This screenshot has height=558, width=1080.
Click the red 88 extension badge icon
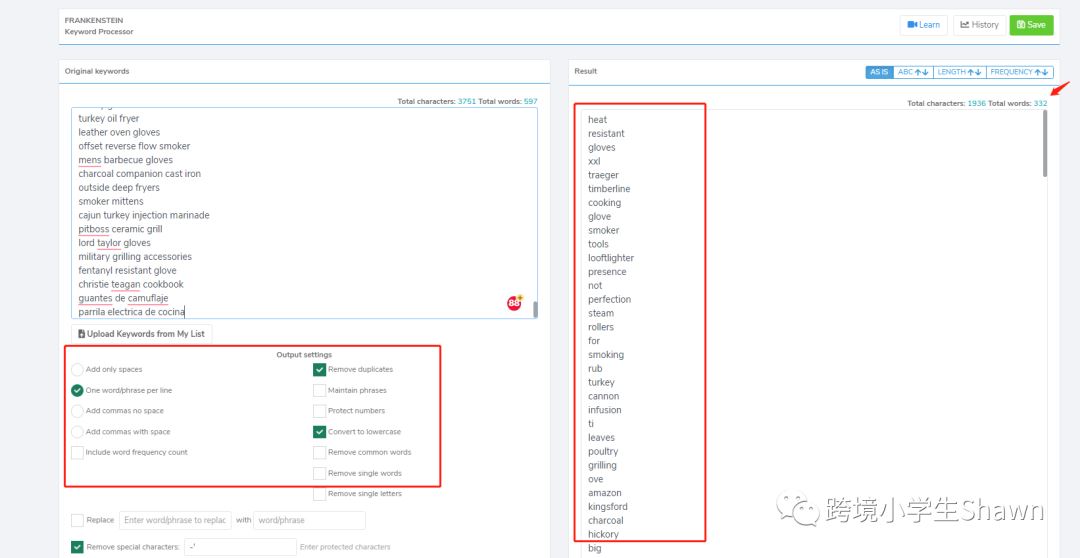point(515,302)
